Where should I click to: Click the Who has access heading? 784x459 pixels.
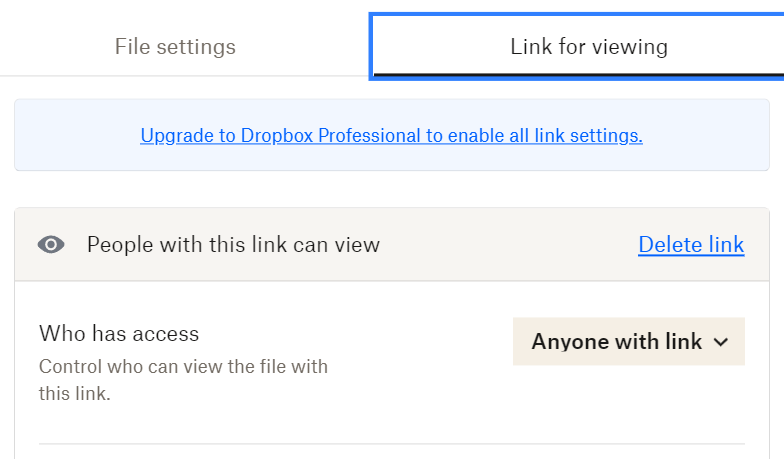pyautogui.click(x=119, y=334)
